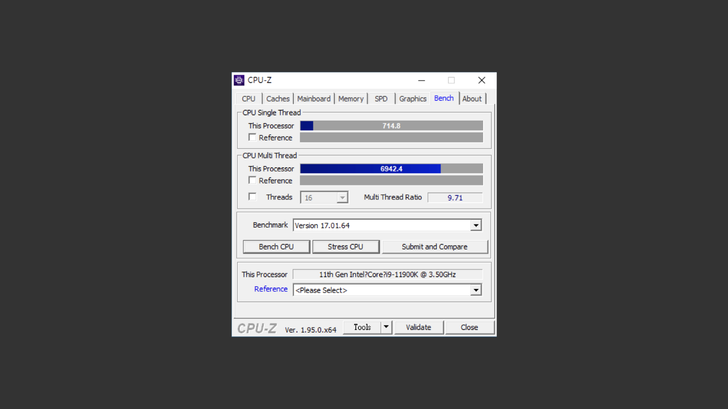This screenshot has height=409, width=728.
Task: Close CPU-Z using the title bar X
Action: (x=481, y=80)
